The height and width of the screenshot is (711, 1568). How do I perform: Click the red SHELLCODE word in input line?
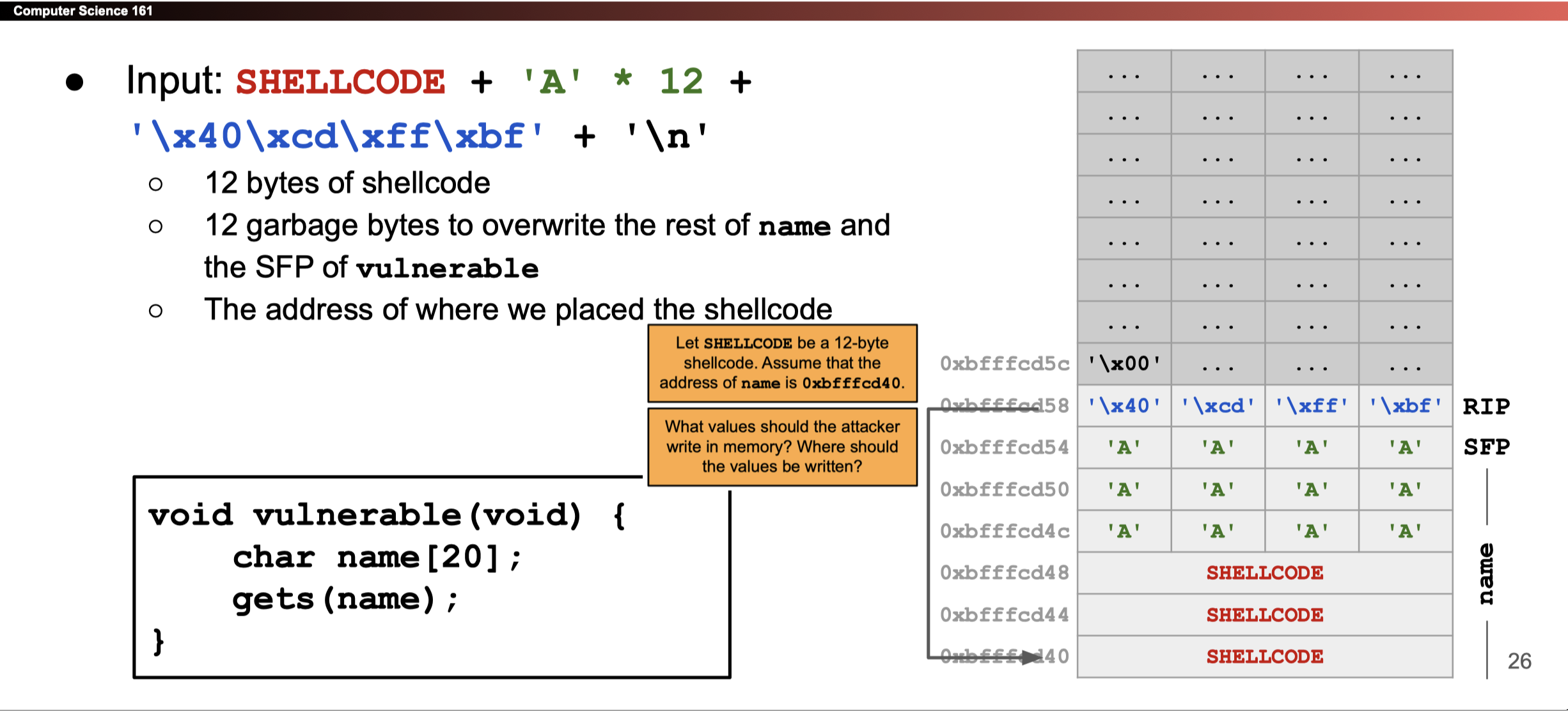click(x=340, y=82)
